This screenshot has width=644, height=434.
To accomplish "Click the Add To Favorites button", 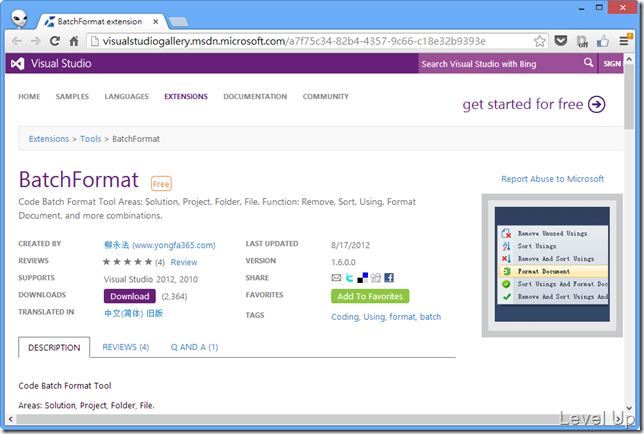I will pyautogui.click(x=370, y=296).
